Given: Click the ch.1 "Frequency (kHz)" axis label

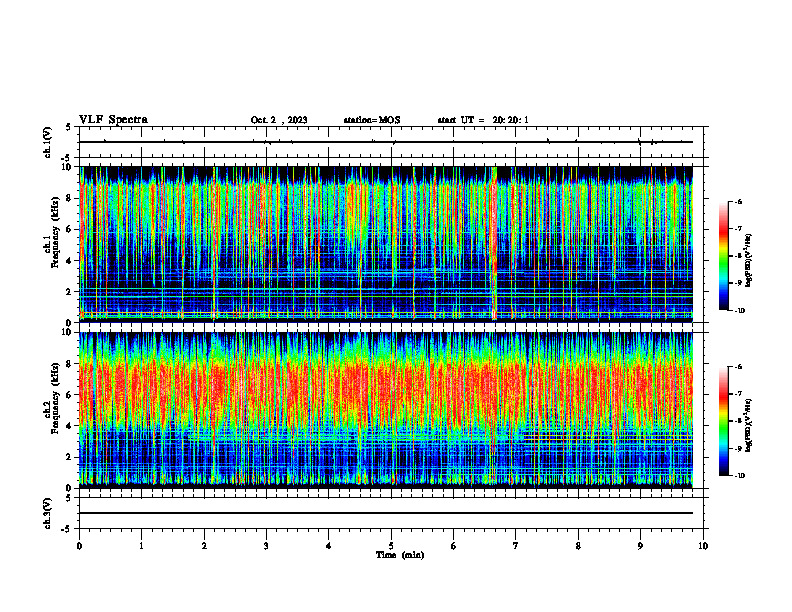Looking at the screenshot, I should point(55,232).
